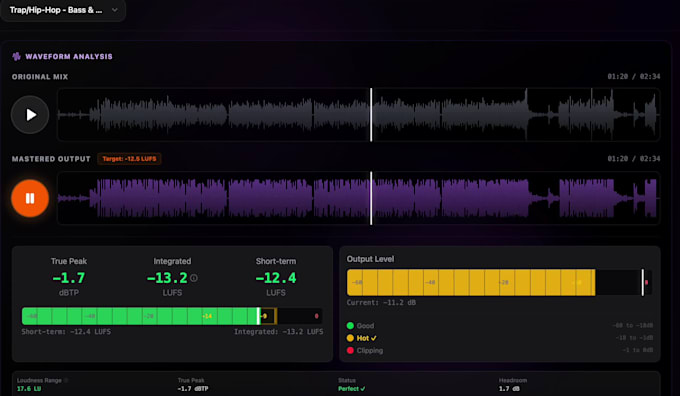Image resolution: width=680 pixels, height=396 pixels.
Task: Click the Original Mix "01:20 / 02:34" time
Action: [634, 76]
